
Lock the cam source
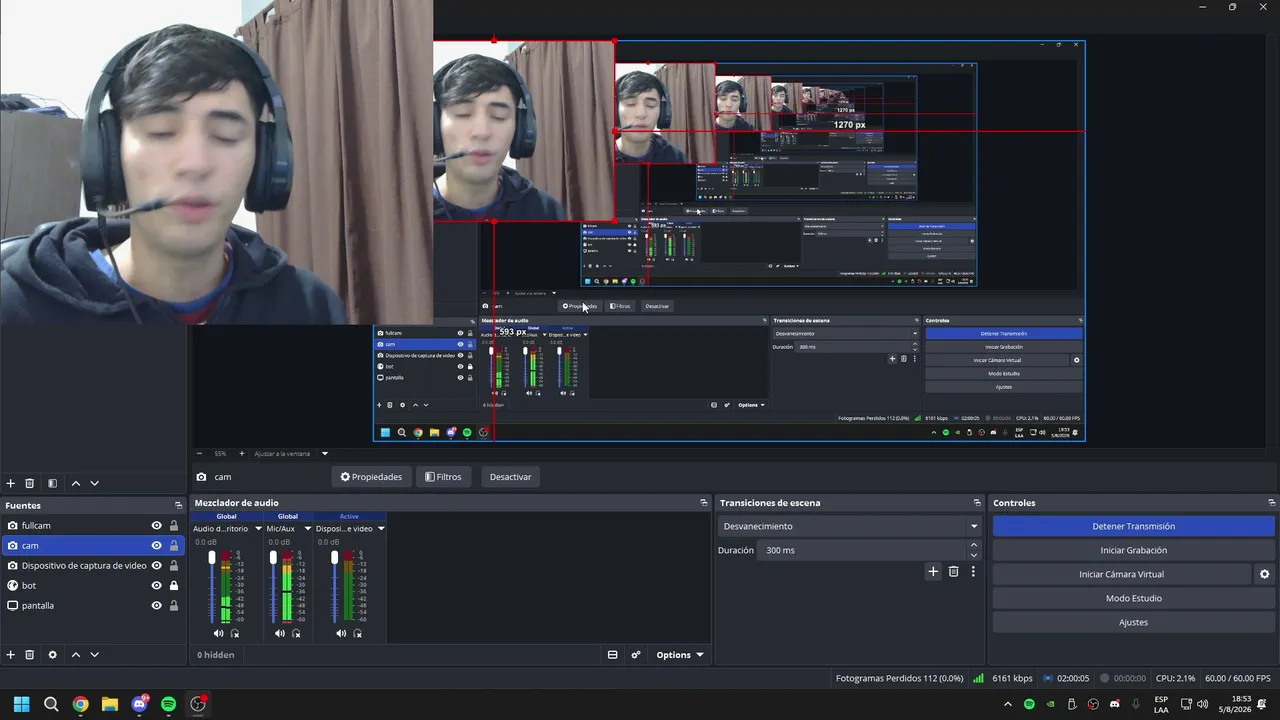(x=174, y=546)
